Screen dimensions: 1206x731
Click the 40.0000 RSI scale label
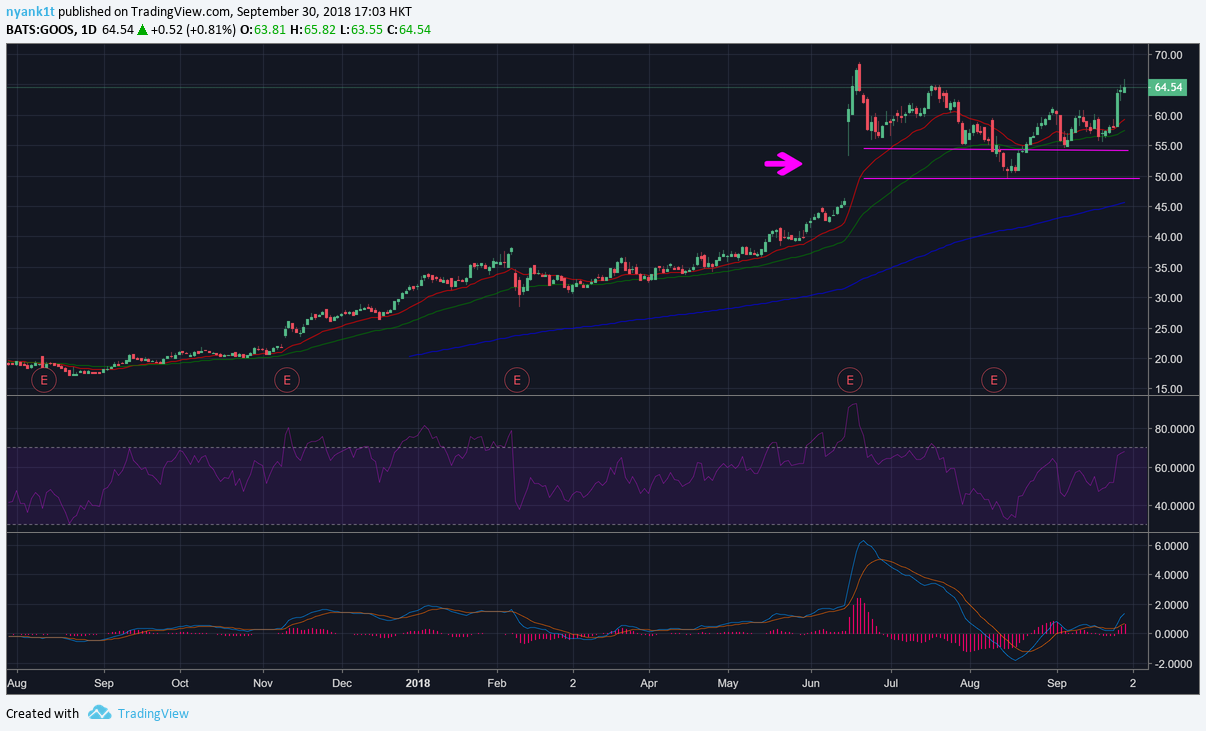1175,506
